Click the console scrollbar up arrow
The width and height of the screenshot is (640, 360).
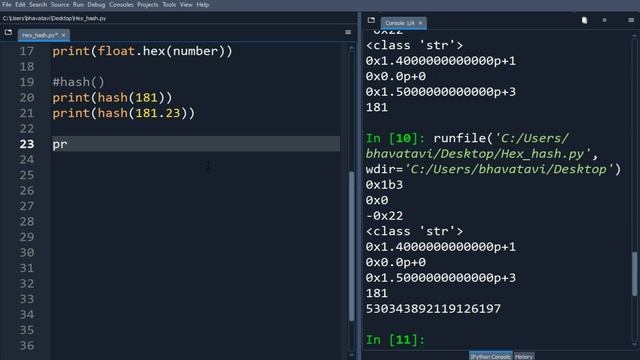pyautogui.click(x=634, y=36)
